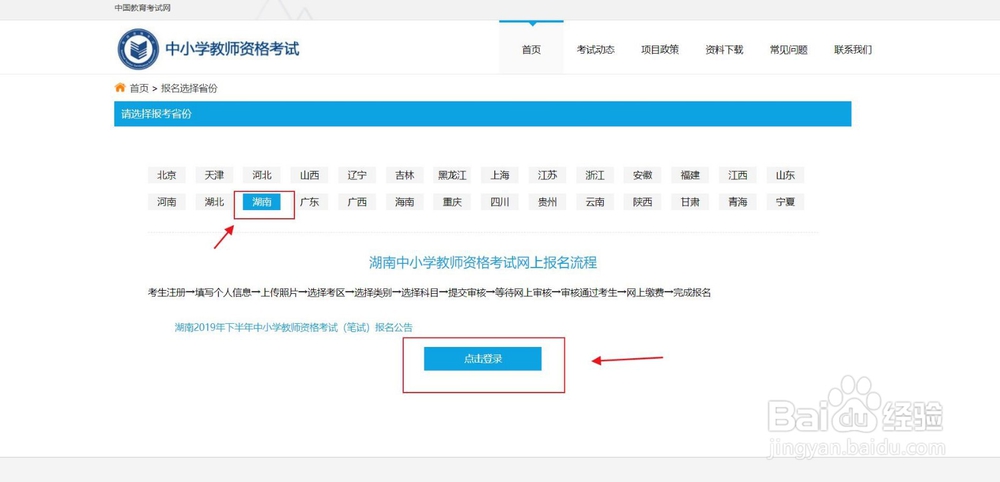Click the highlighted 湖南 province
The height and width of the screenshot is (482, 1000).
pos(262,202)
